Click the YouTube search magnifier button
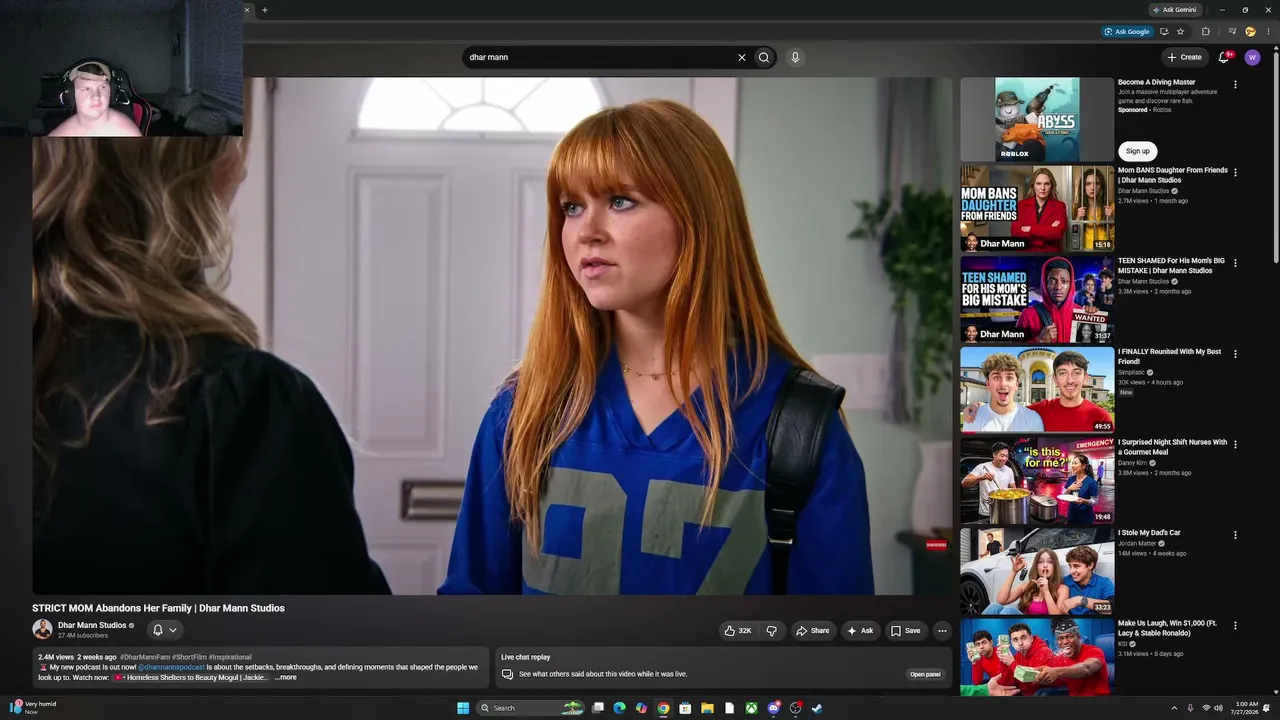 coord(764,57)
